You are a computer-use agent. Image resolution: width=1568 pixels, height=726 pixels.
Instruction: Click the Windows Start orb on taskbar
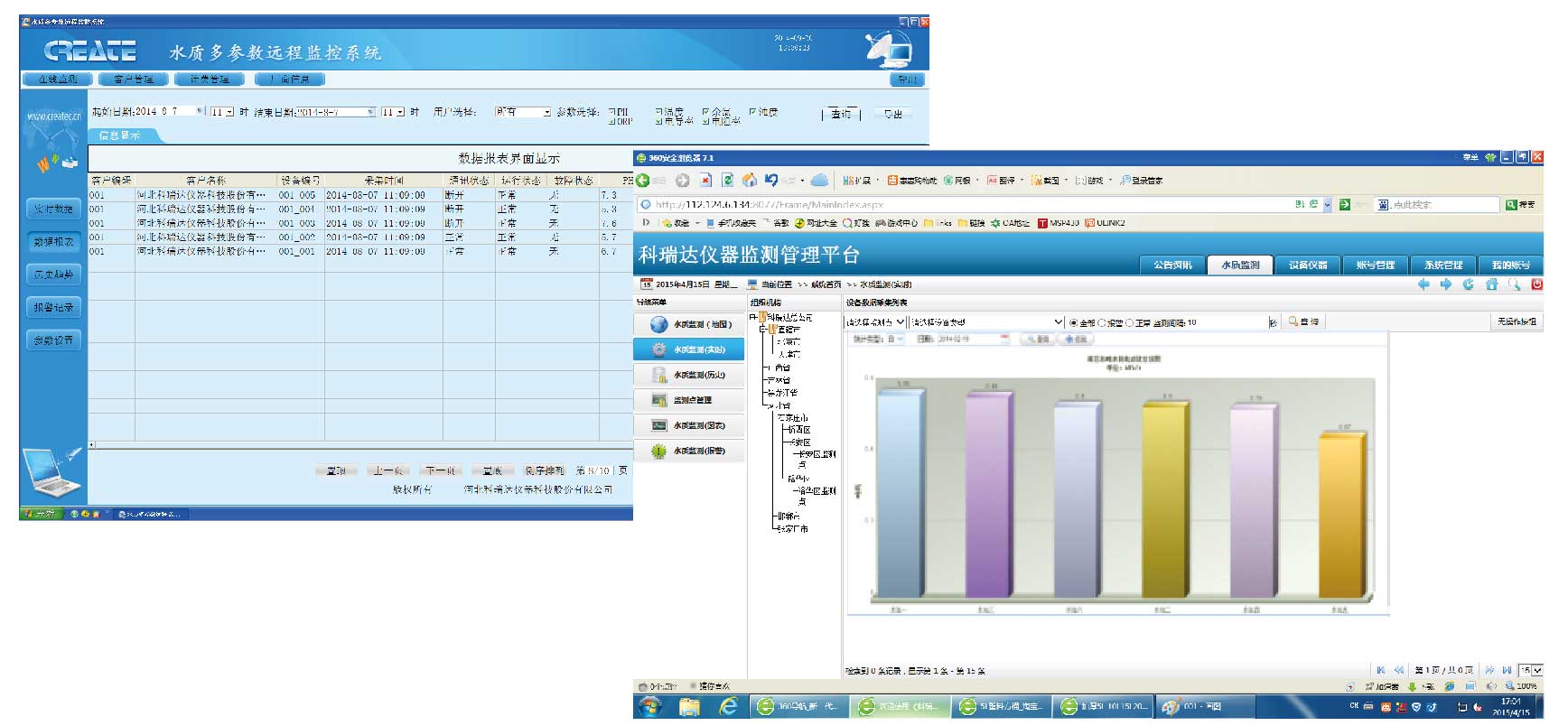pos(649,706)
